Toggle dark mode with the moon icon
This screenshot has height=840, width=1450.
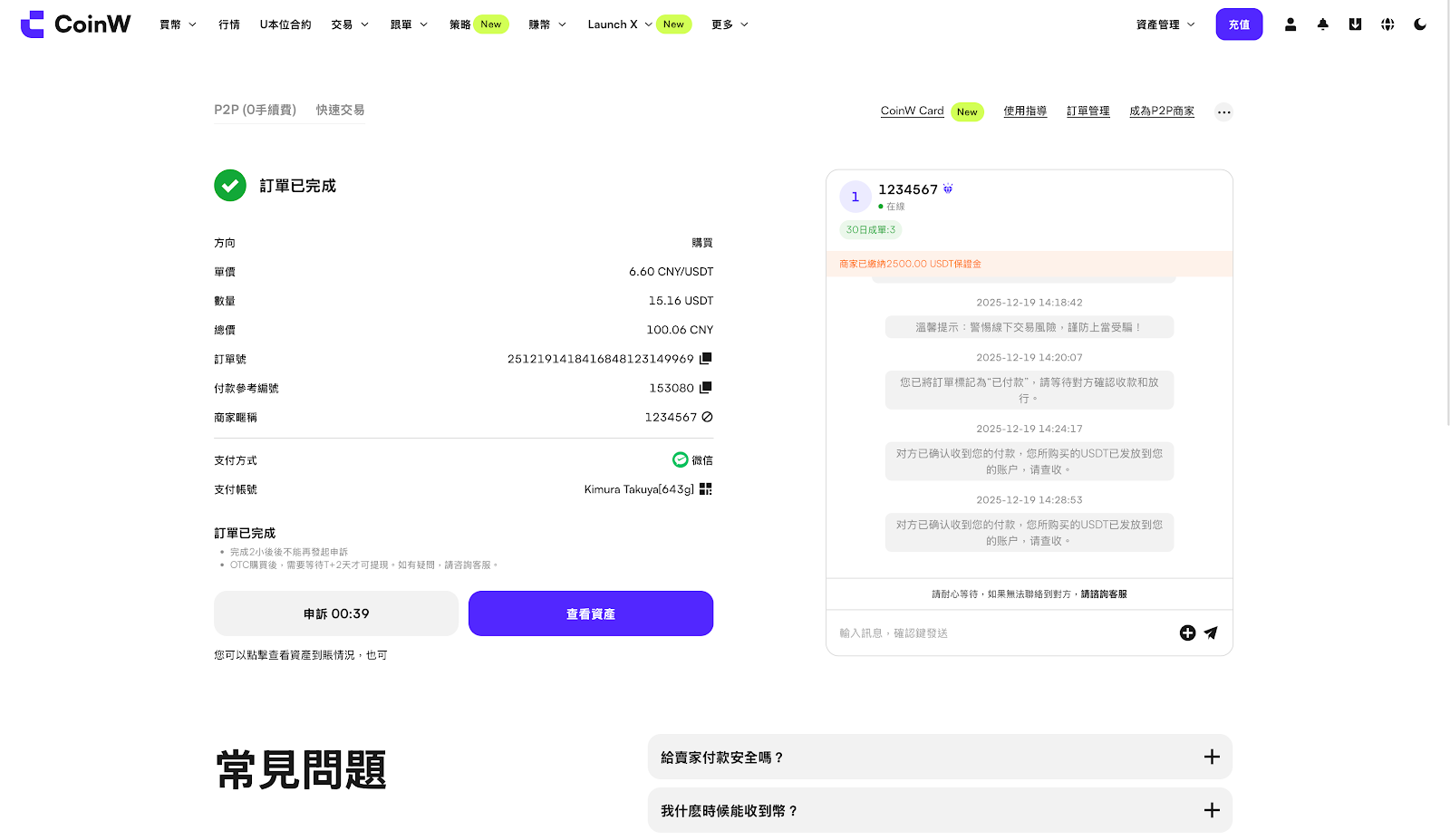point(1420,24)
